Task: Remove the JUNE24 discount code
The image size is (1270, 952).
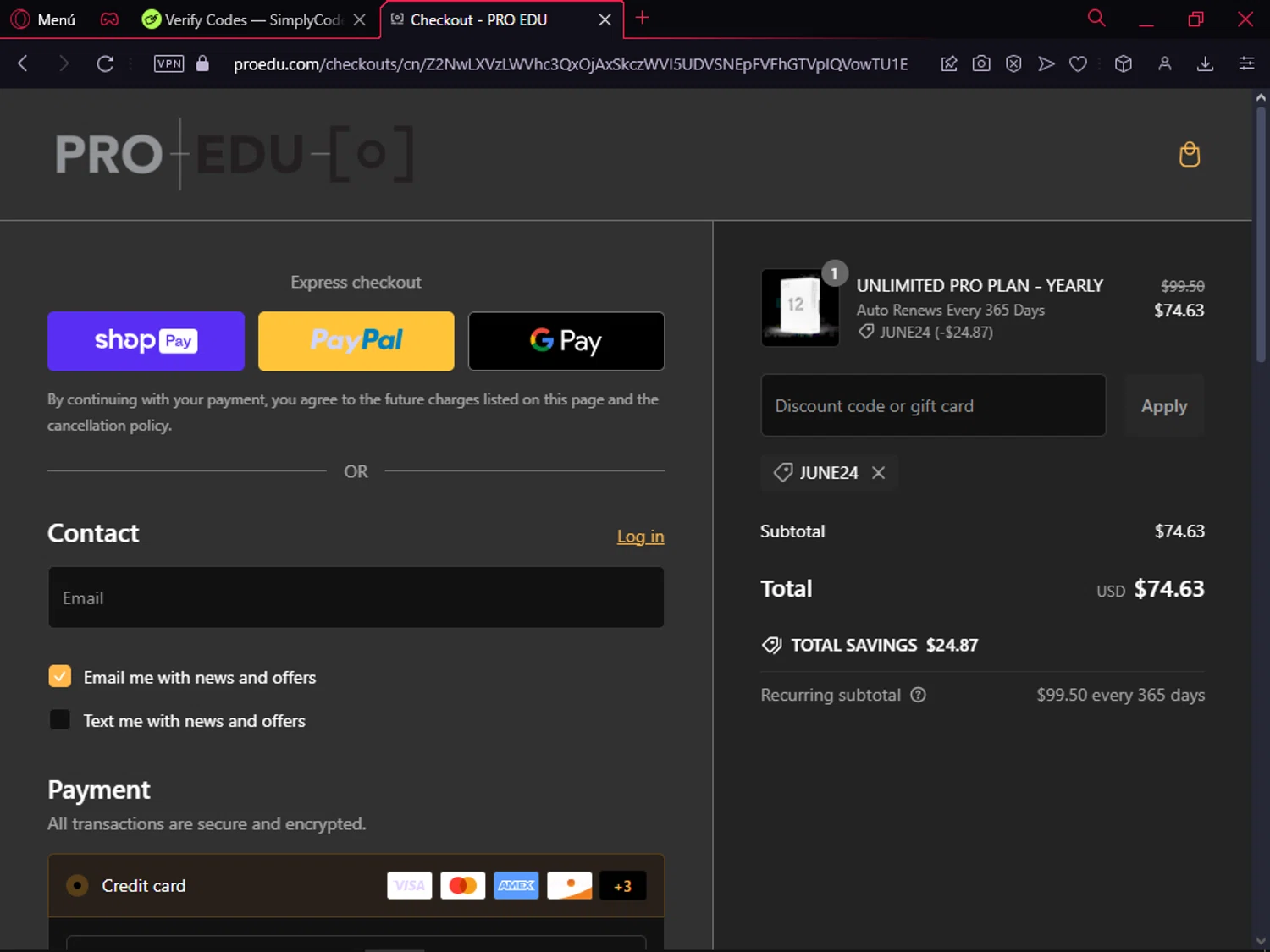Action: click(x=879, y=473)
